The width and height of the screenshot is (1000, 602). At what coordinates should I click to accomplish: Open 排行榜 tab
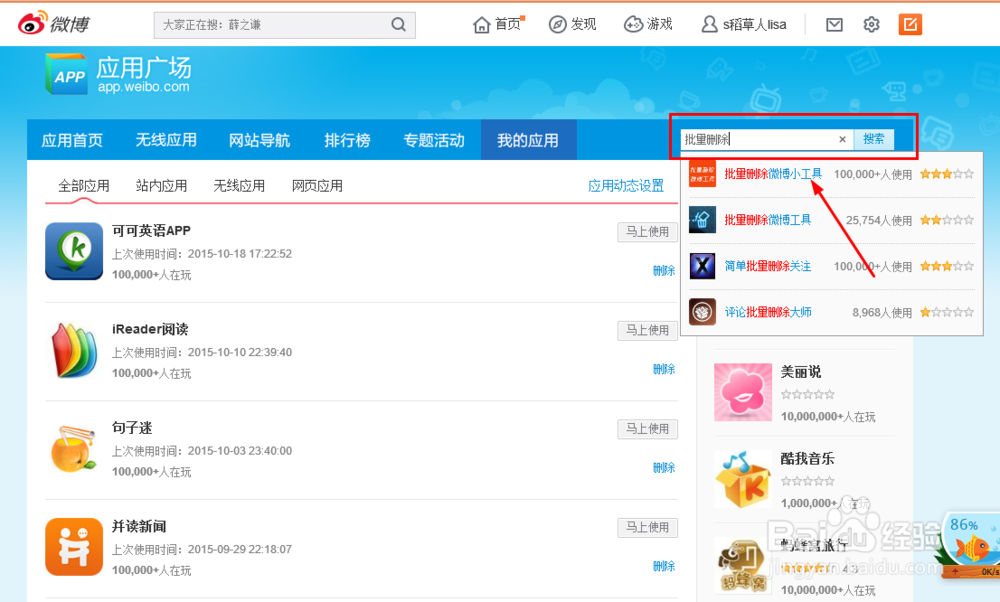348,140
